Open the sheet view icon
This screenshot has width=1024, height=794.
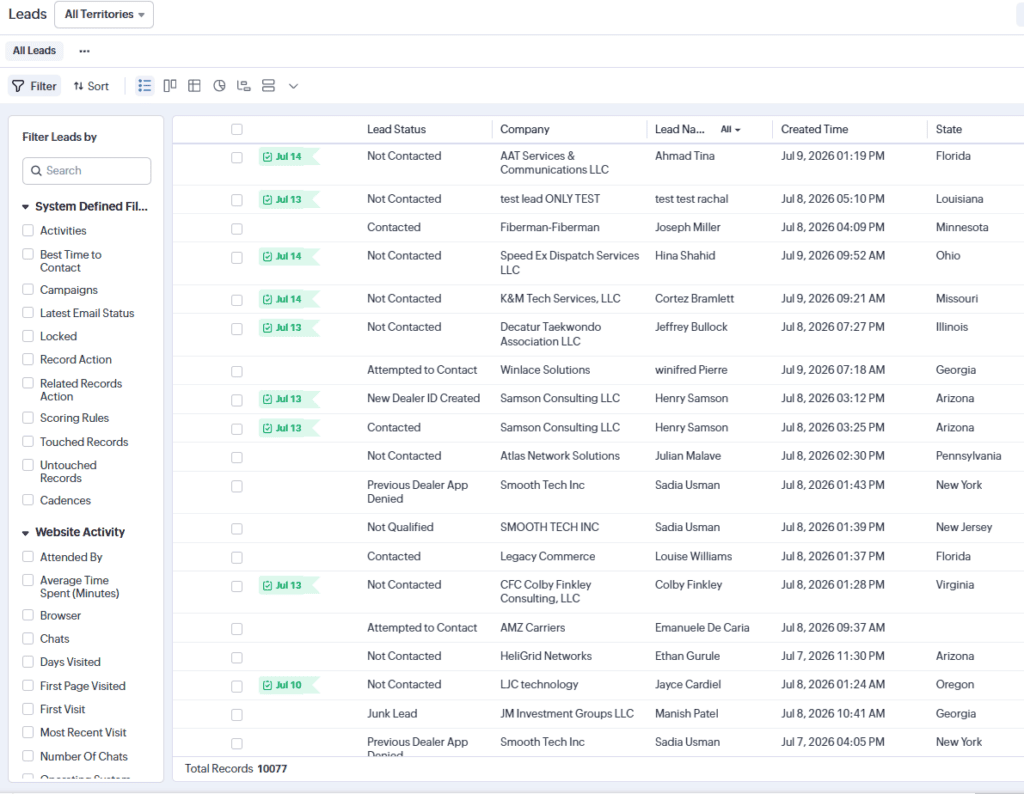click(x=194, y=86)
